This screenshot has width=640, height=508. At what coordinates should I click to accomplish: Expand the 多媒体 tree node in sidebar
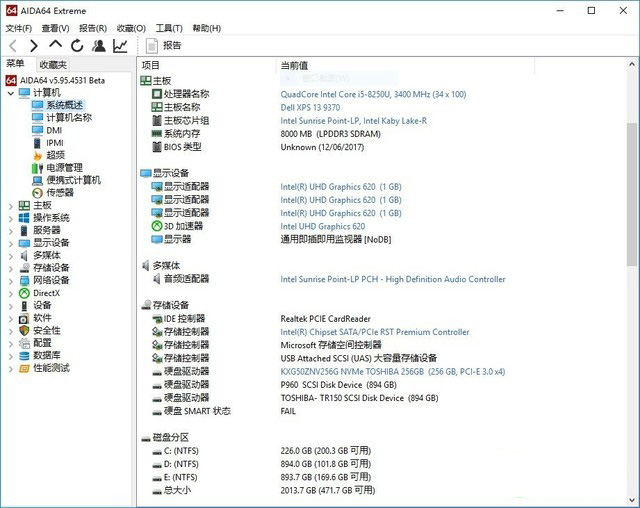(x=11, y=256)
